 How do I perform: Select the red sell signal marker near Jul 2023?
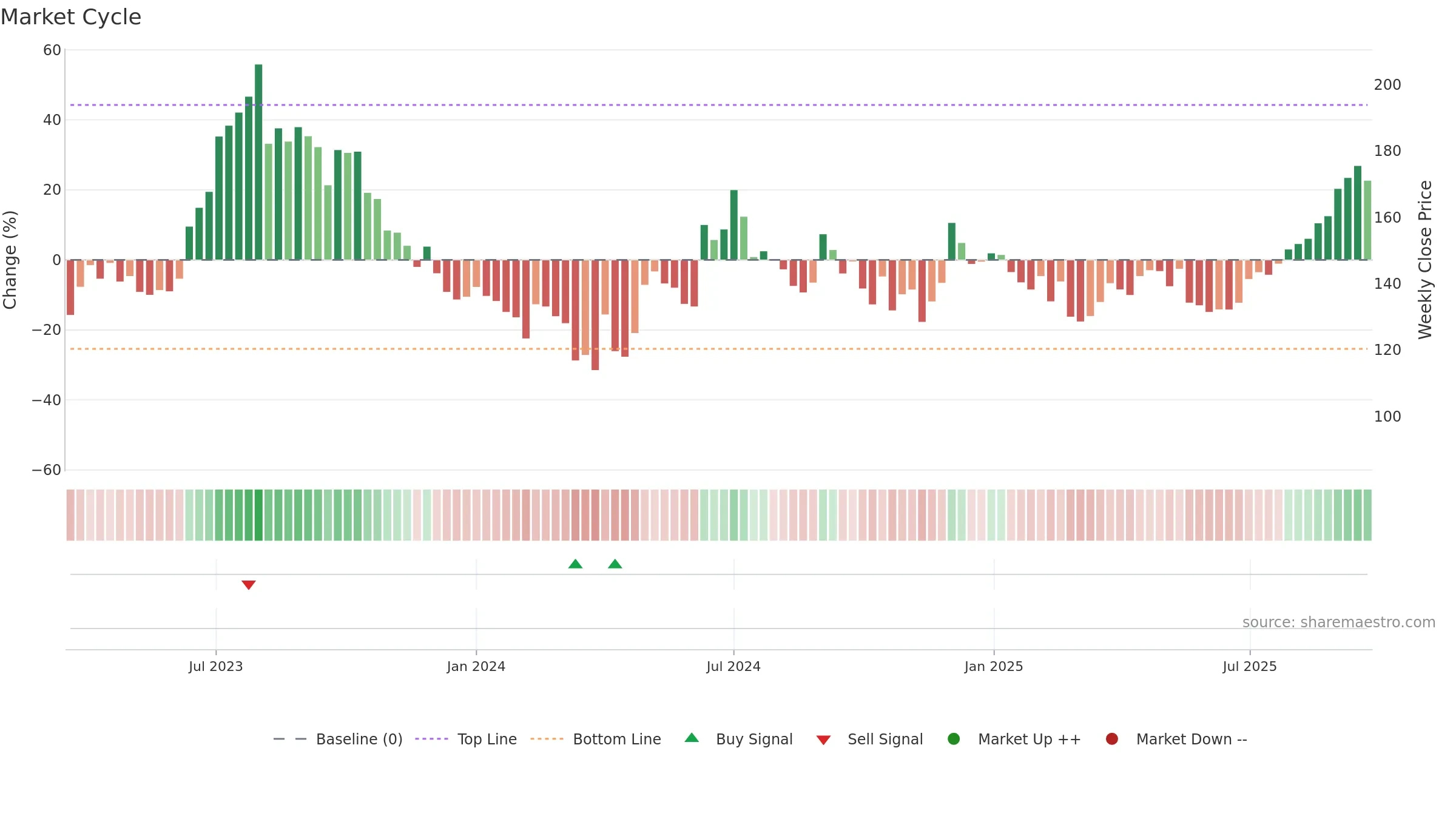(249, 585)
